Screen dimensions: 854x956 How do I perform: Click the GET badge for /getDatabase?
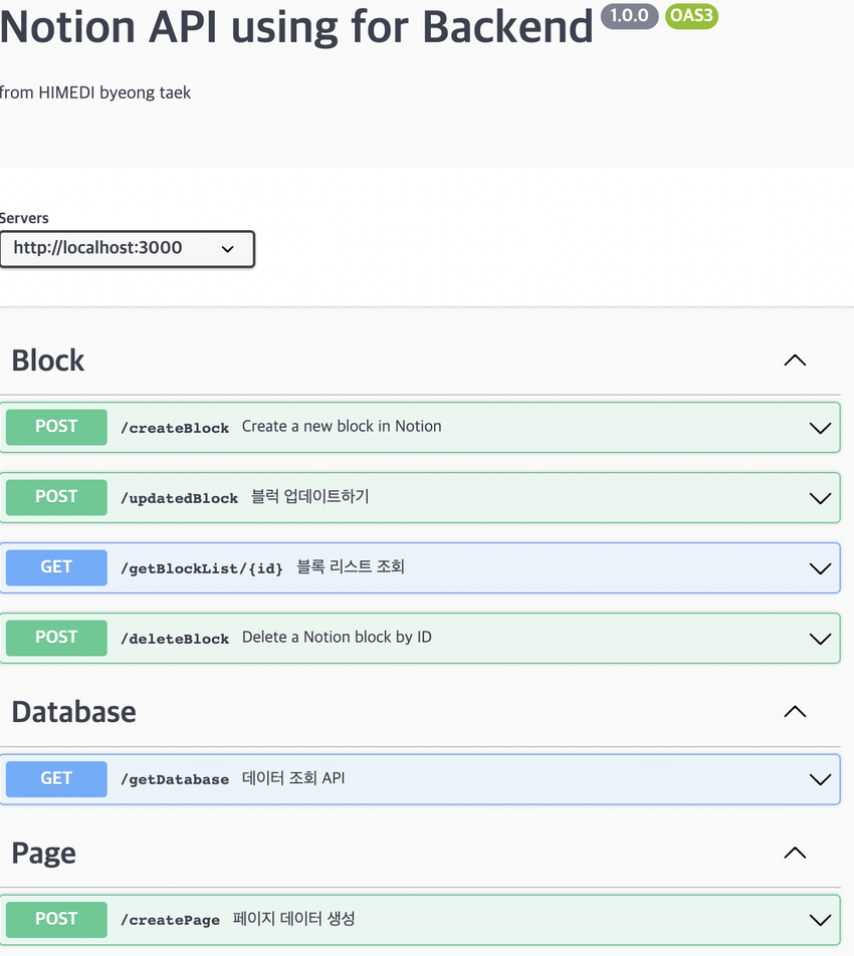coord(56,779)
